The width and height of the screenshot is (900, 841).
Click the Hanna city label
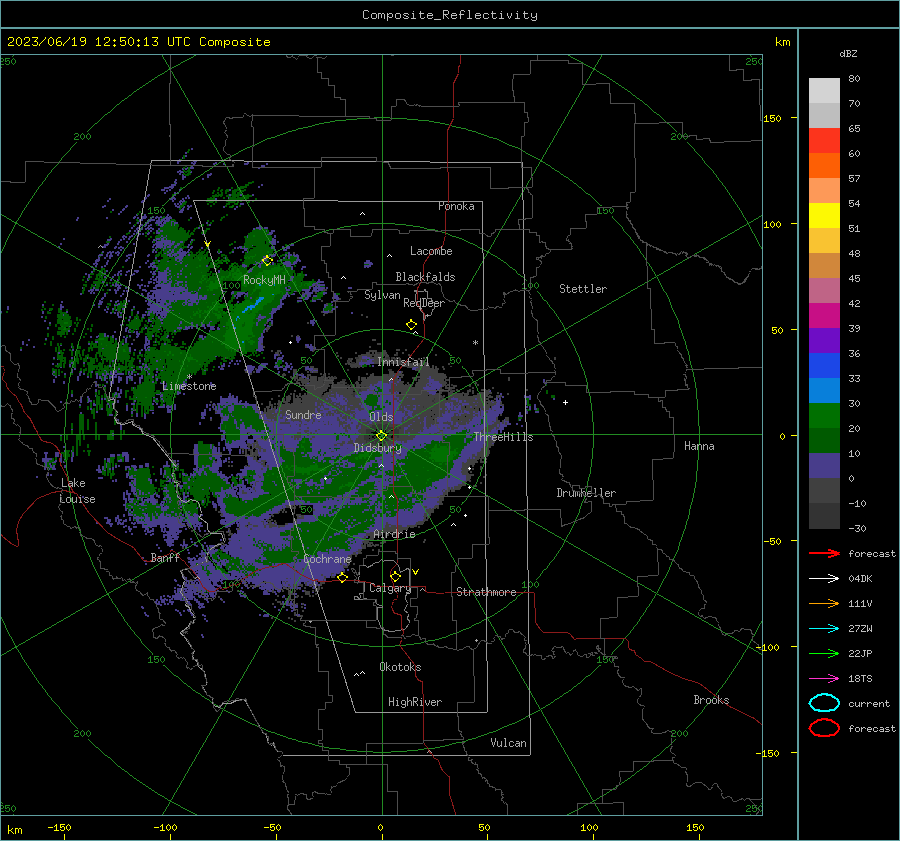pyautogui.click(x=699, y=446)
